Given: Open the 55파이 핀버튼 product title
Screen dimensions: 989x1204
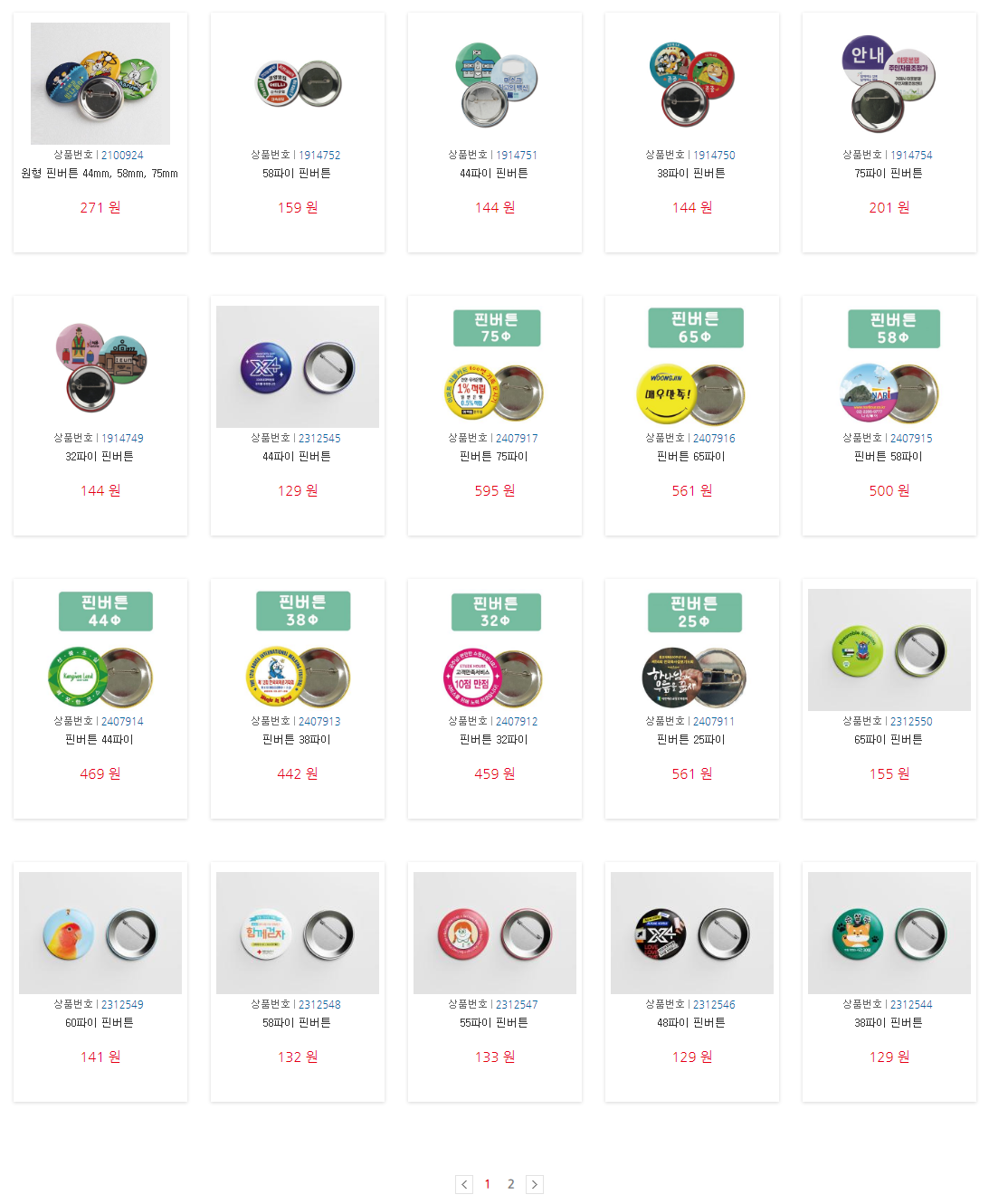Looking at the screenshot, I should [x=494, y=1023].
